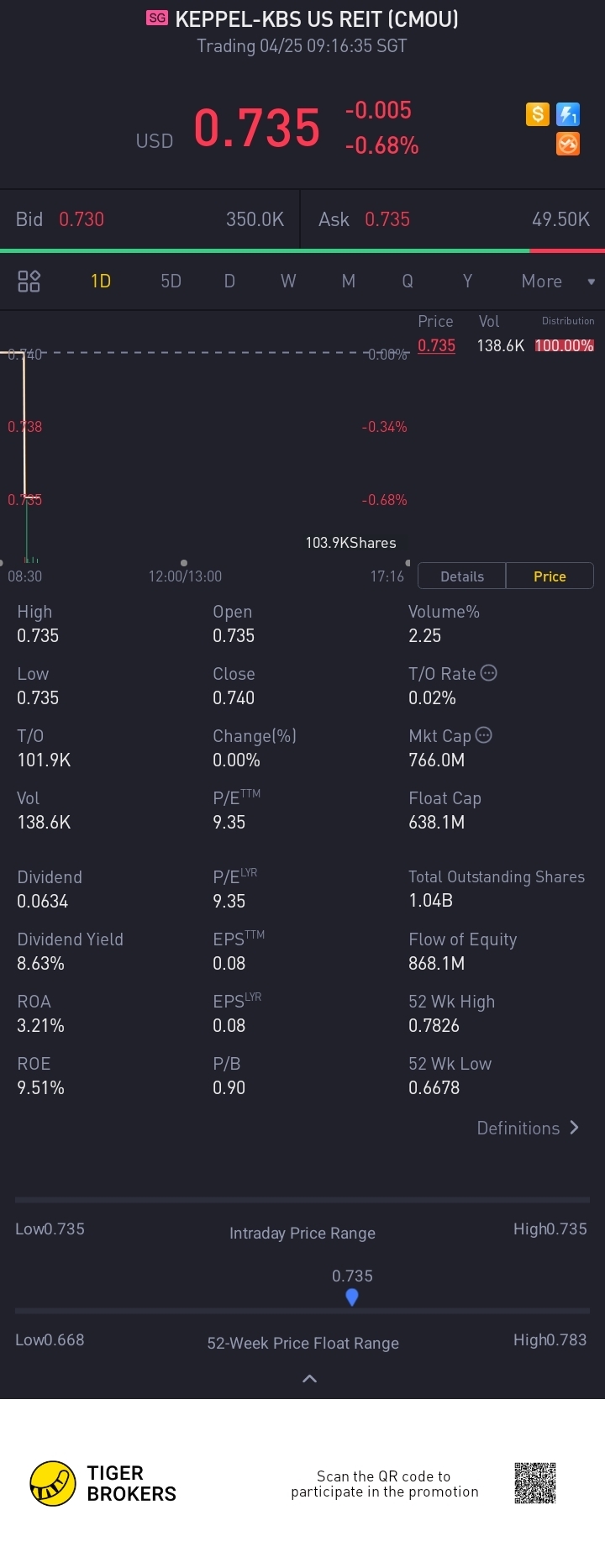Switch the side panel to Details
This screenshot has width=605, height=1568.
click(462, 576)
